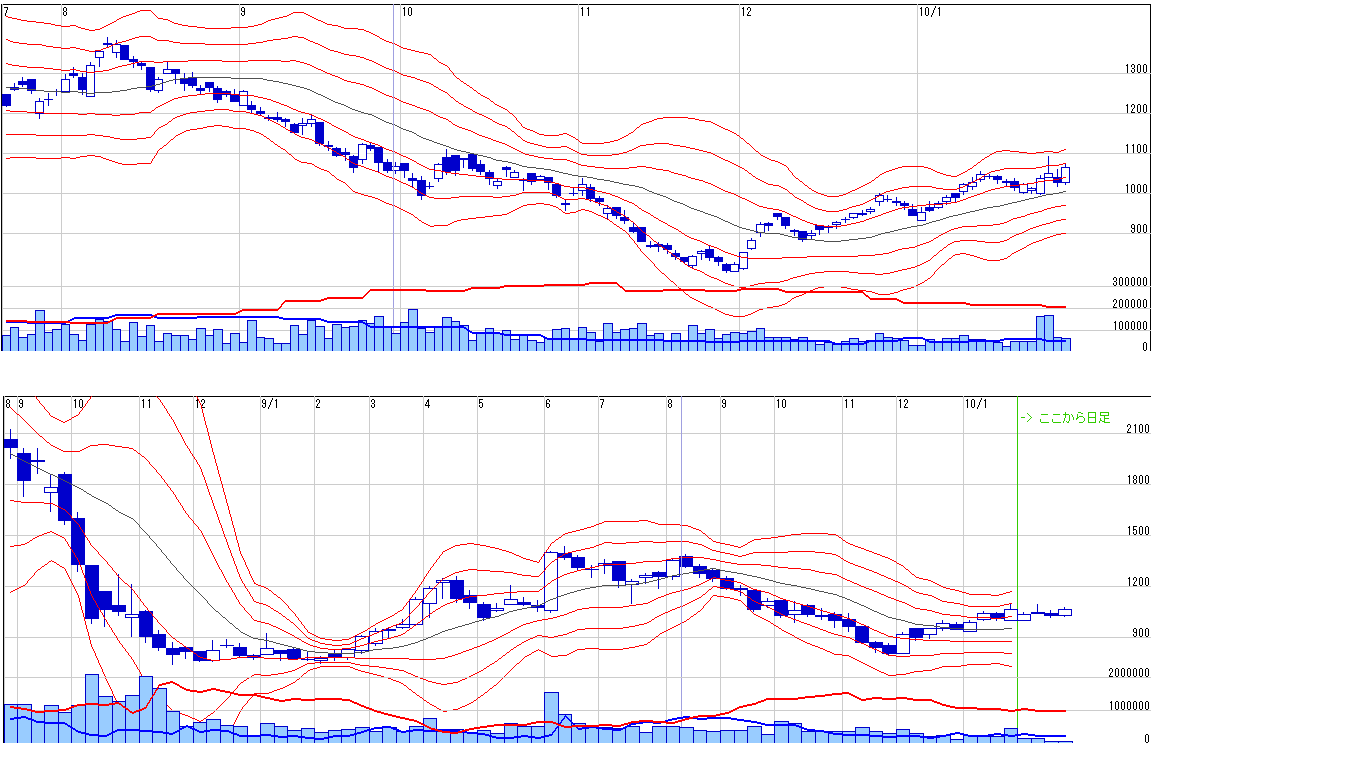Select the 1500 price axis label
1366x768 pixels.
coord(1137,532)
